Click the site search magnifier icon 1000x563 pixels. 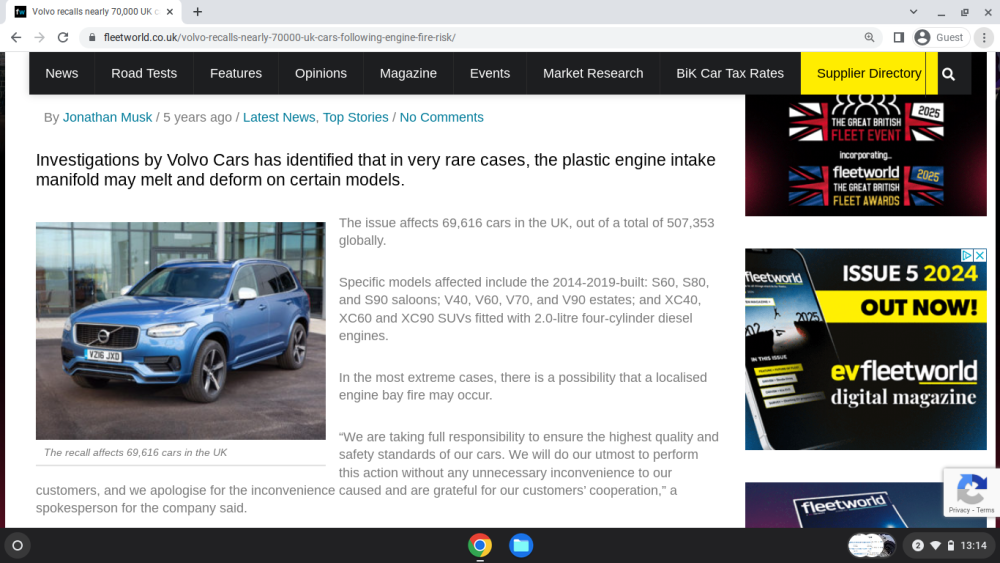coord(949,74)
